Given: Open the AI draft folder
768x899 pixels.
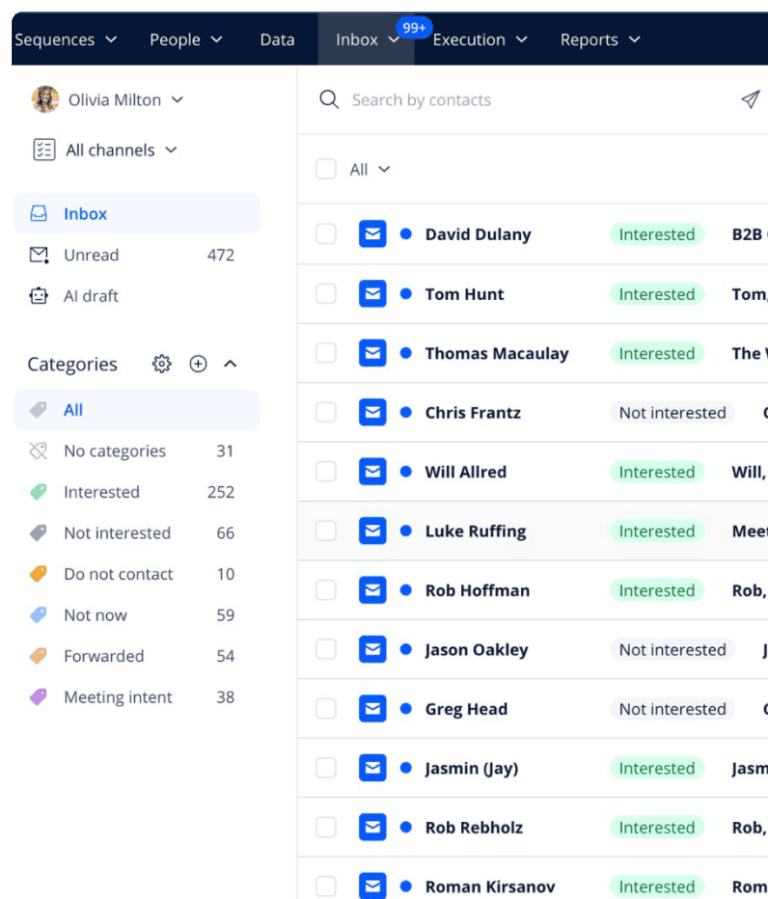Looking at the screenshot, I should pyautogui.click(x=136, y=296).
